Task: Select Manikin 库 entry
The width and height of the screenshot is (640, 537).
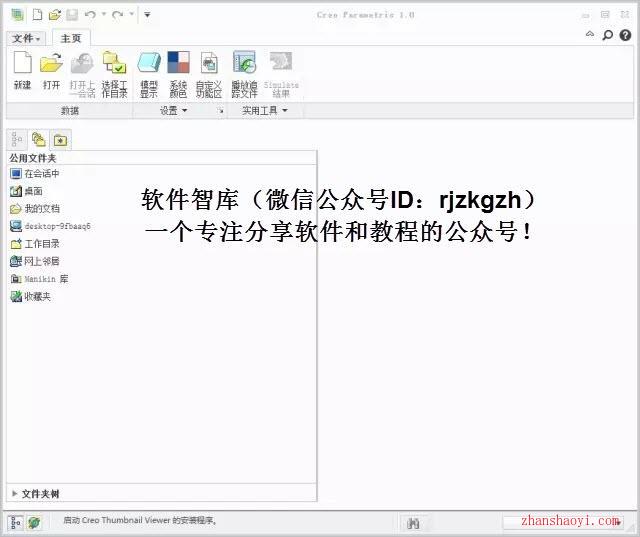Action: pyautogui.click(x=39, y=279)
